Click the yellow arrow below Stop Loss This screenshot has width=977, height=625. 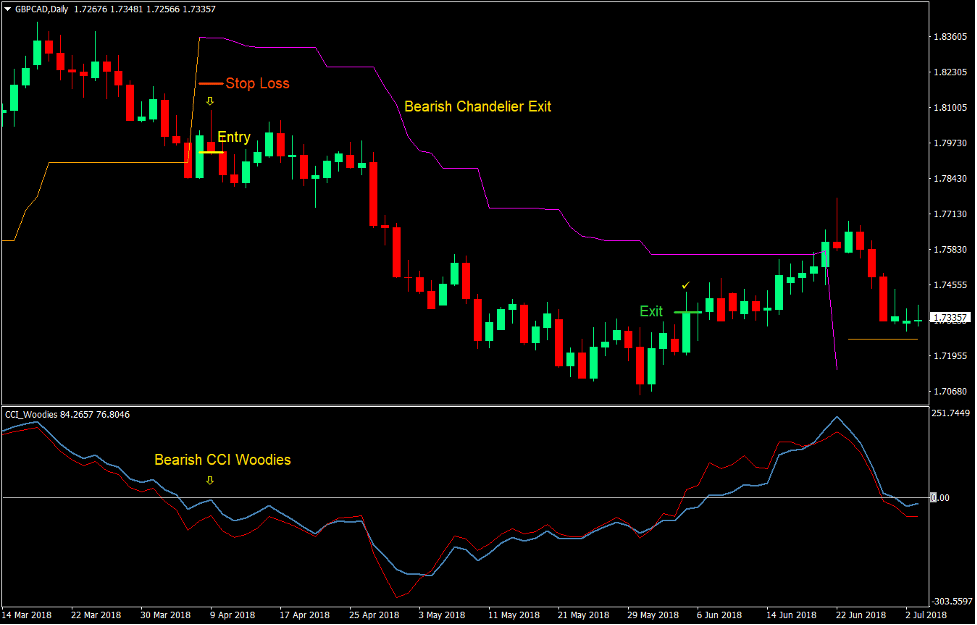point(210,101)
